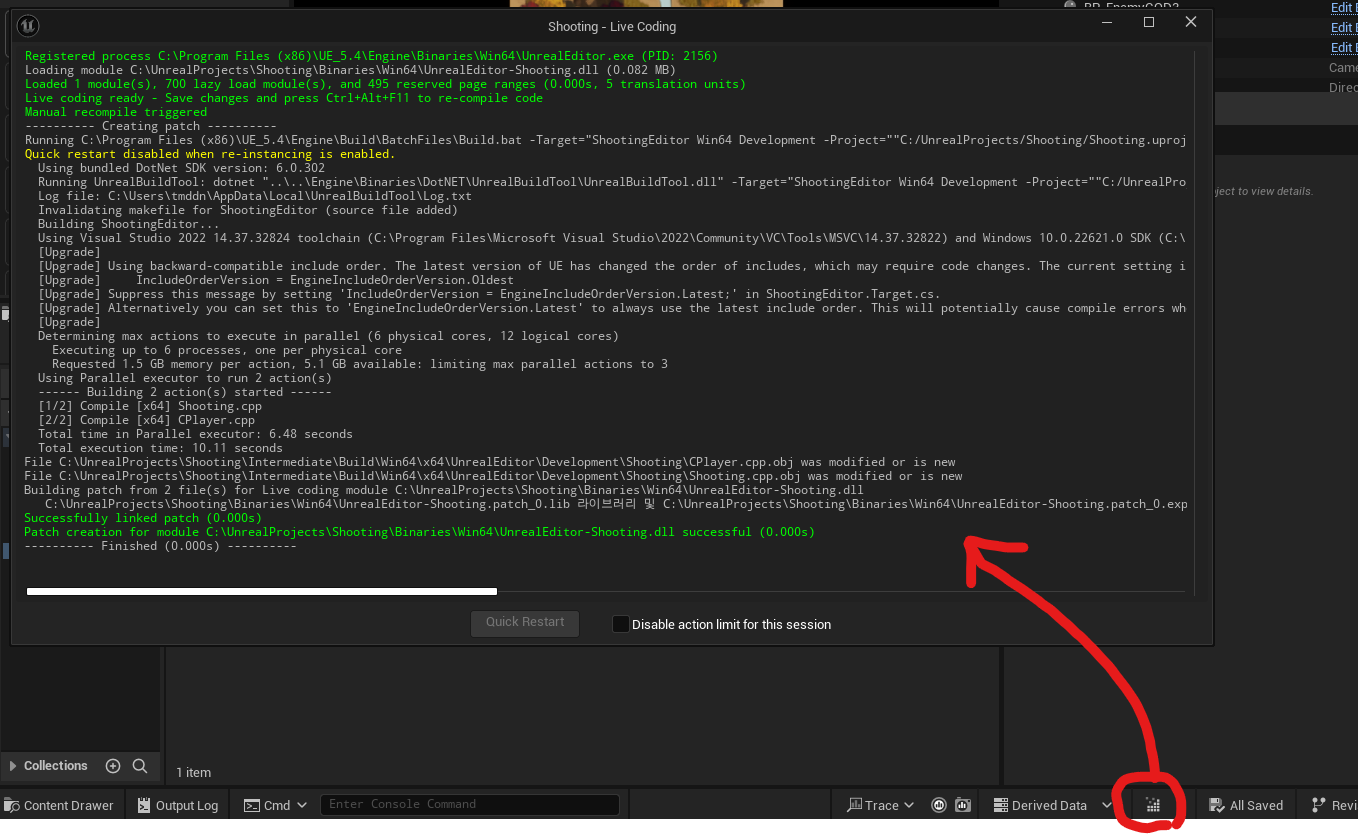Click the circular trace toggle icon next to Trace
The image size is (1358, 836).
click(939, 805)
